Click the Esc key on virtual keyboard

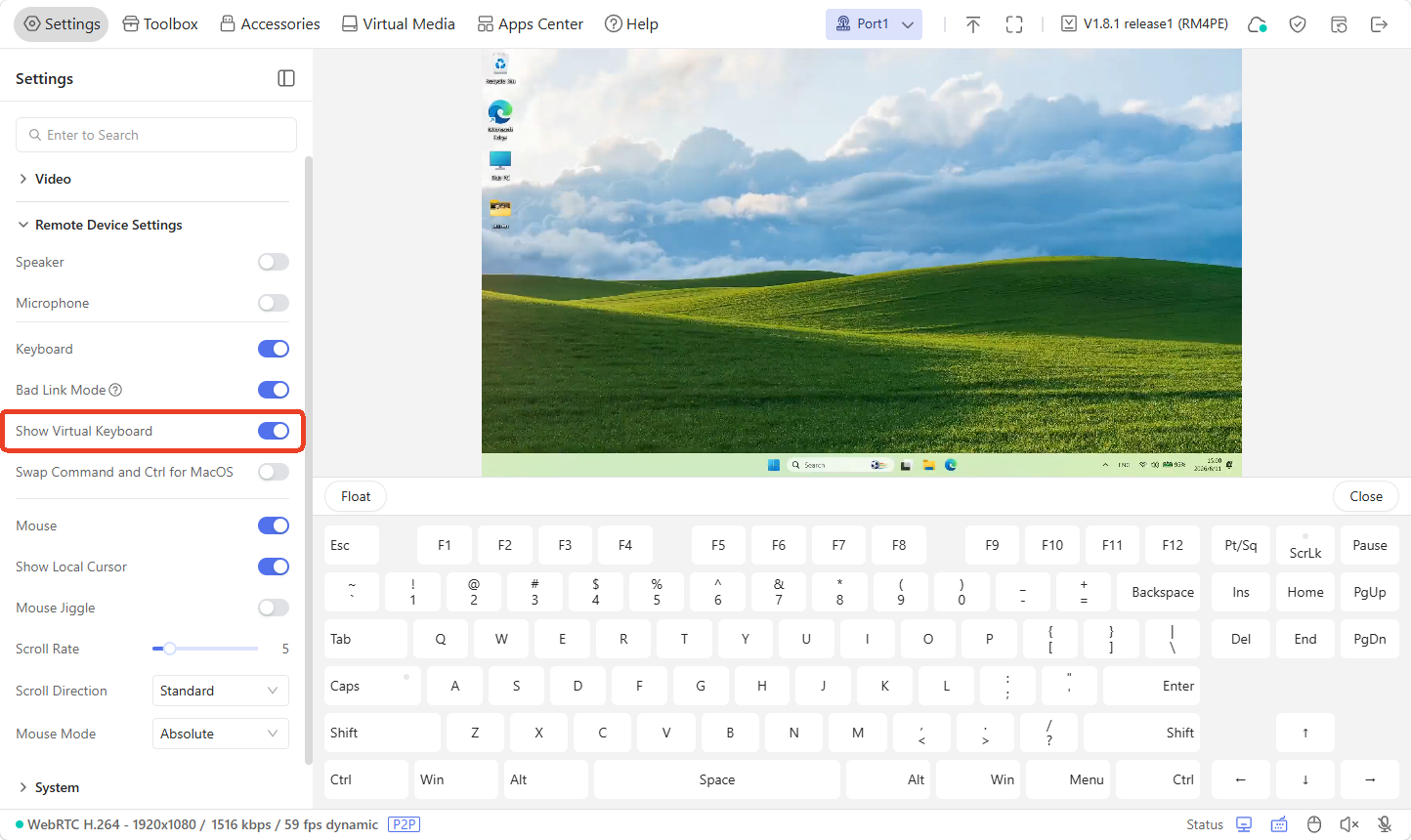tap(352, 545)
